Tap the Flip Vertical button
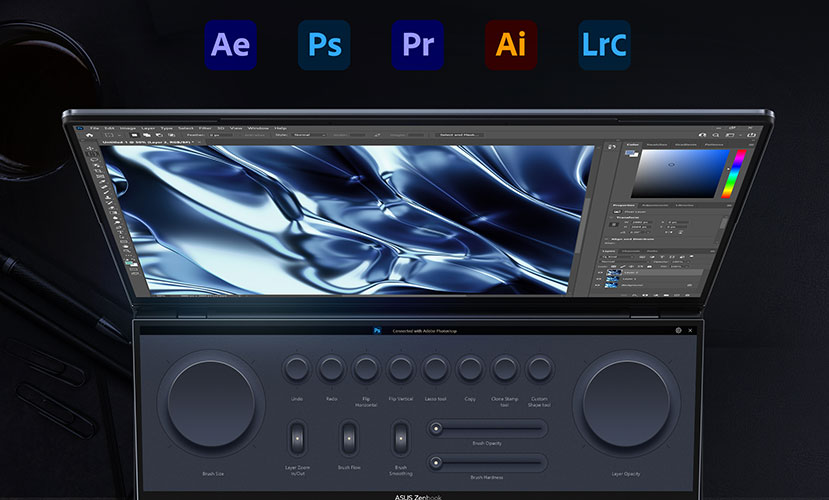This screenshot has height=500, width=829. (401, 369)
